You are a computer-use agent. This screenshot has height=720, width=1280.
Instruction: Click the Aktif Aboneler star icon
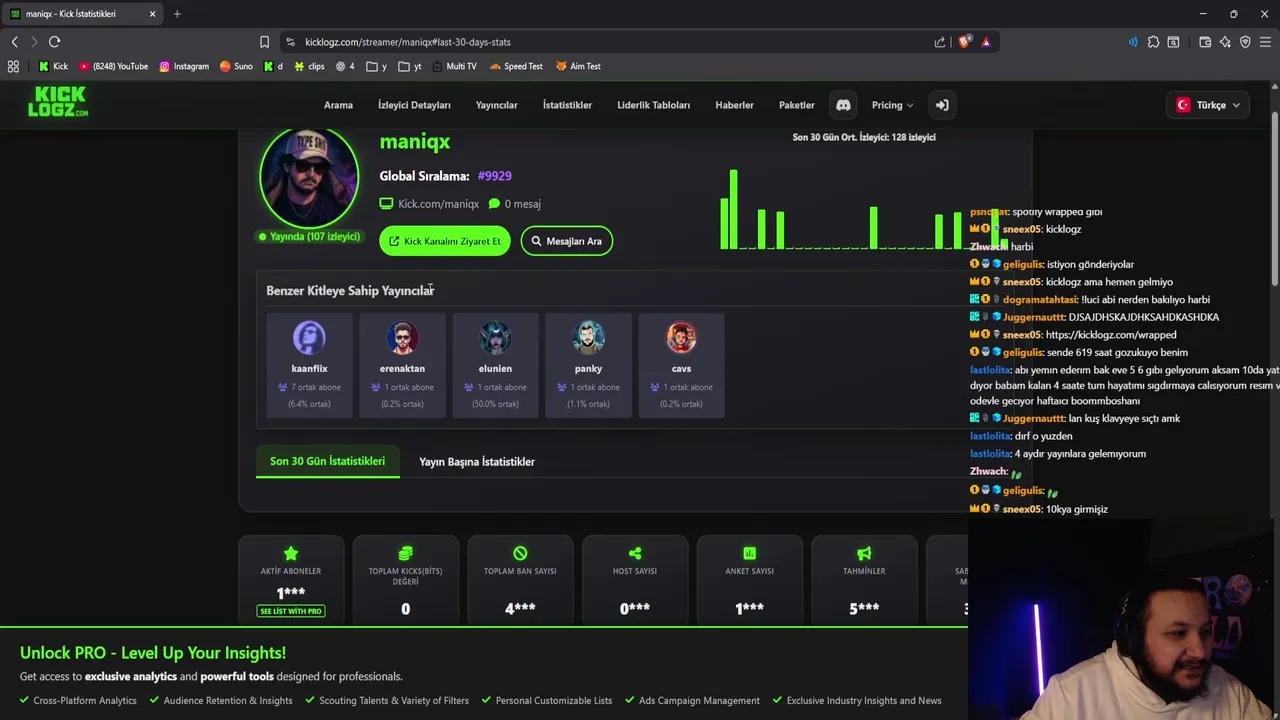pyautogui.click(x=291, y=553)
